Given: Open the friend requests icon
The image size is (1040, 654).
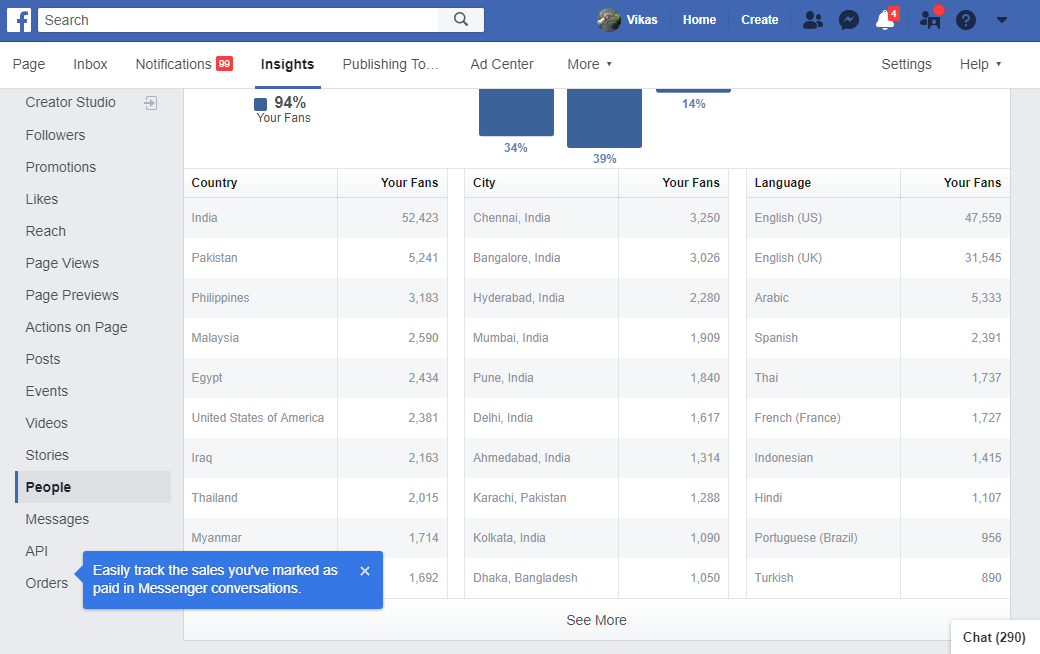Looking at the screenshot, I should click(812, 20).
